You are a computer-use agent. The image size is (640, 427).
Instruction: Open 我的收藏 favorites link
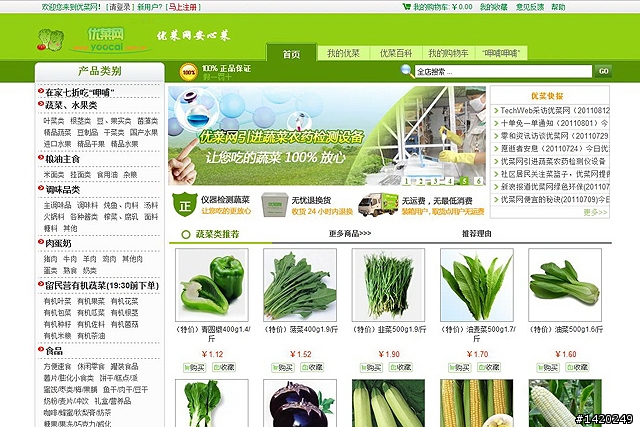[493, 7]
